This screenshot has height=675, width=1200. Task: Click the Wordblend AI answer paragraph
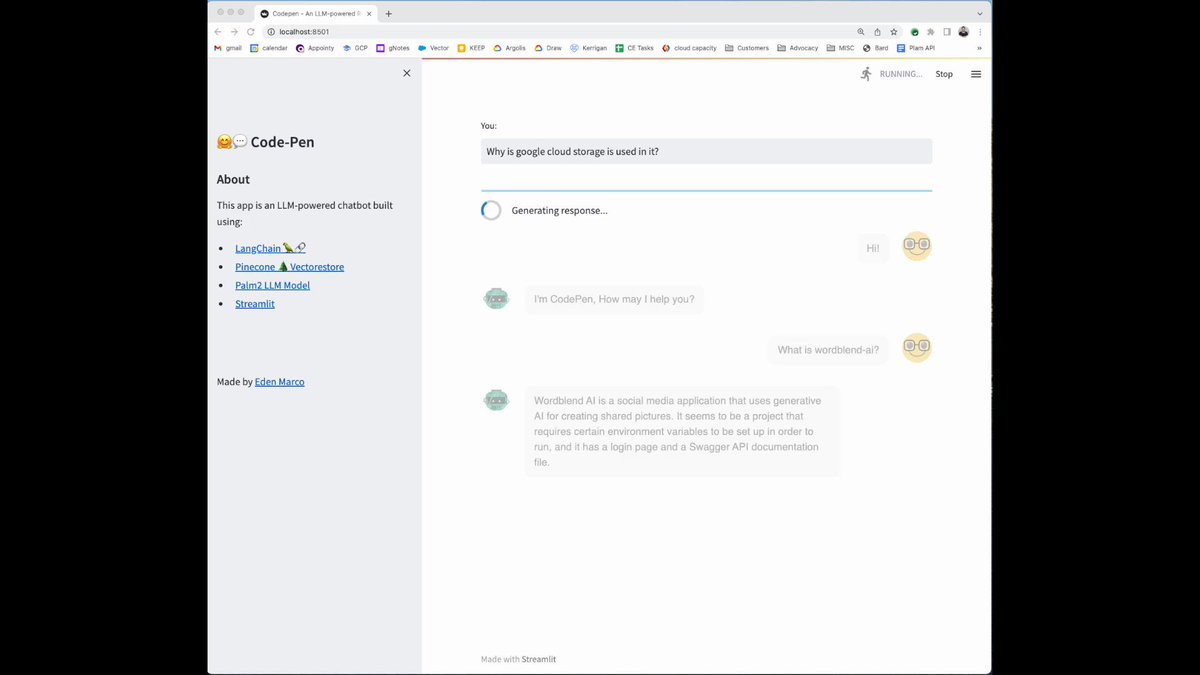(682, 431)
